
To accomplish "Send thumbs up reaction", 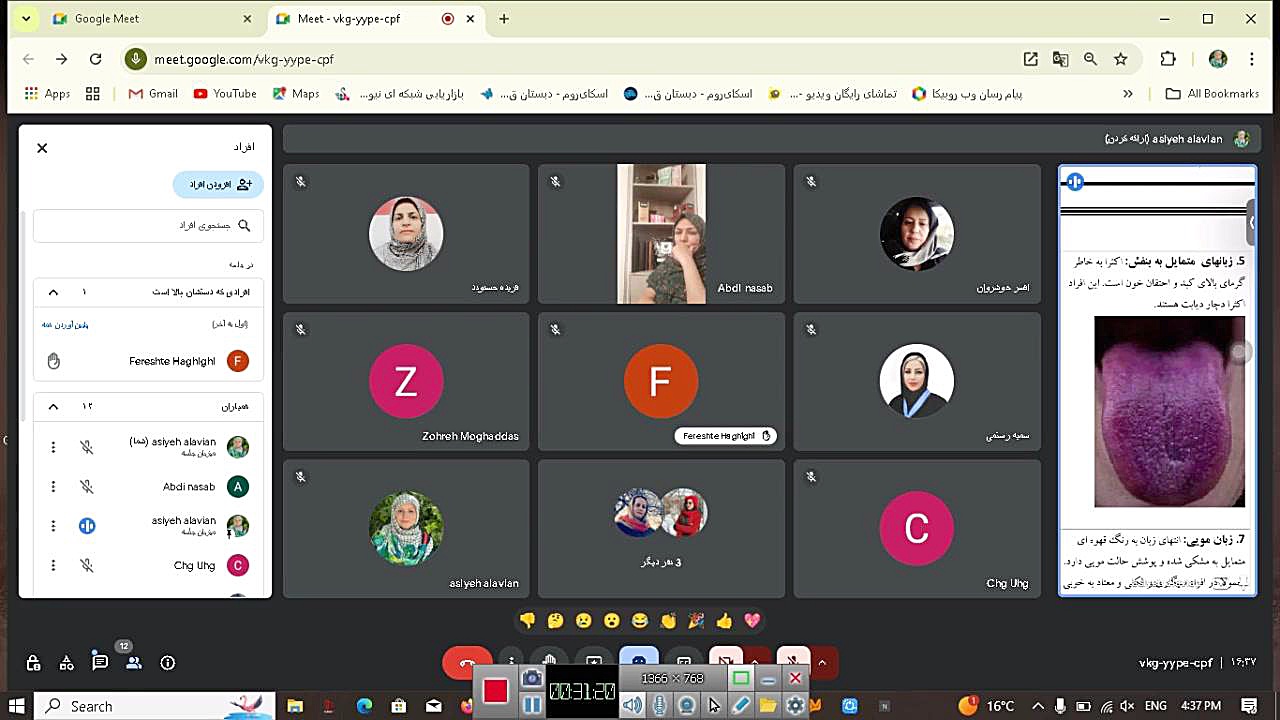I will point(724,621).
